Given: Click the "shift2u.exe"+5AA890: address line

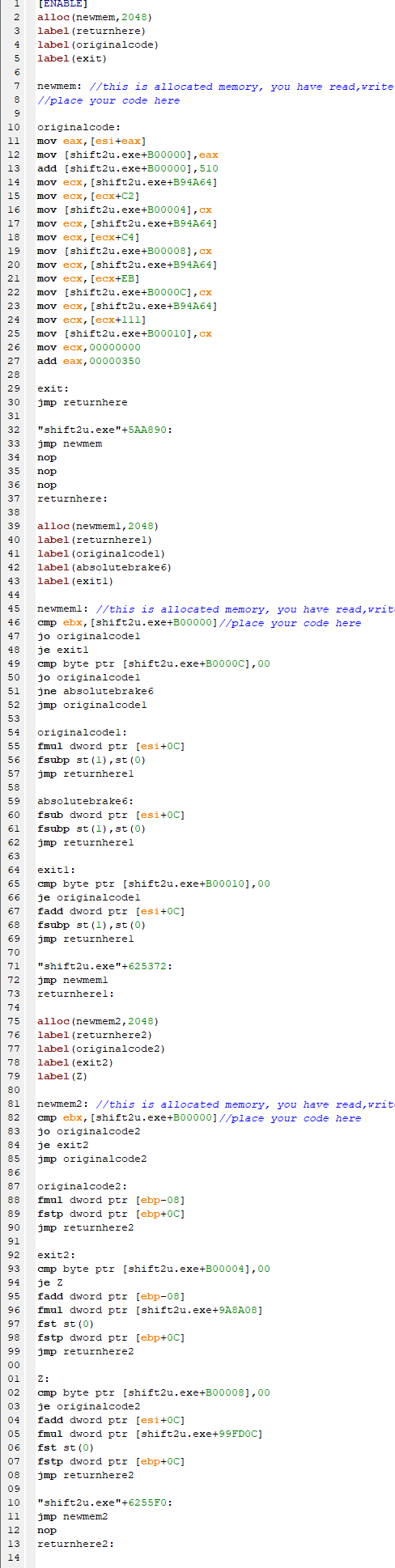Looking at the screenshot, I should 104,430.
